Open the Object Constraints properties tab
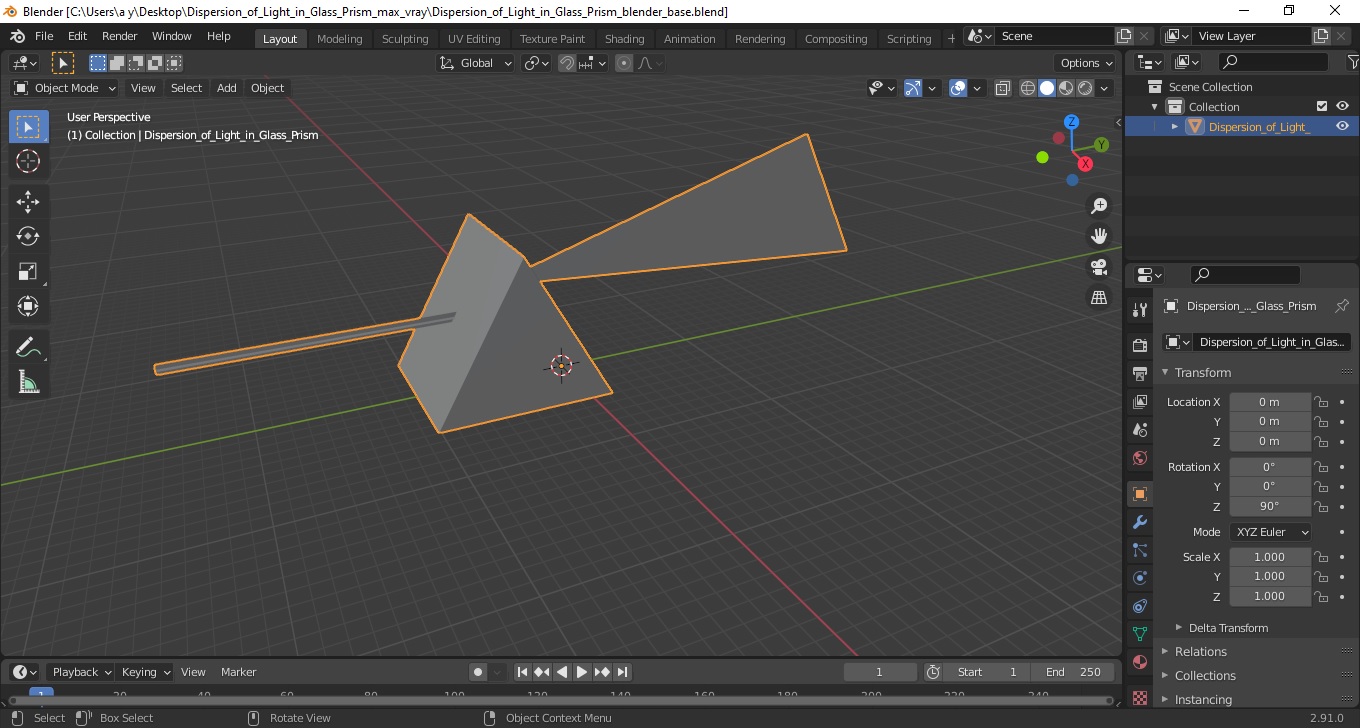The image size is (1360, 728). coord(1139,606)
